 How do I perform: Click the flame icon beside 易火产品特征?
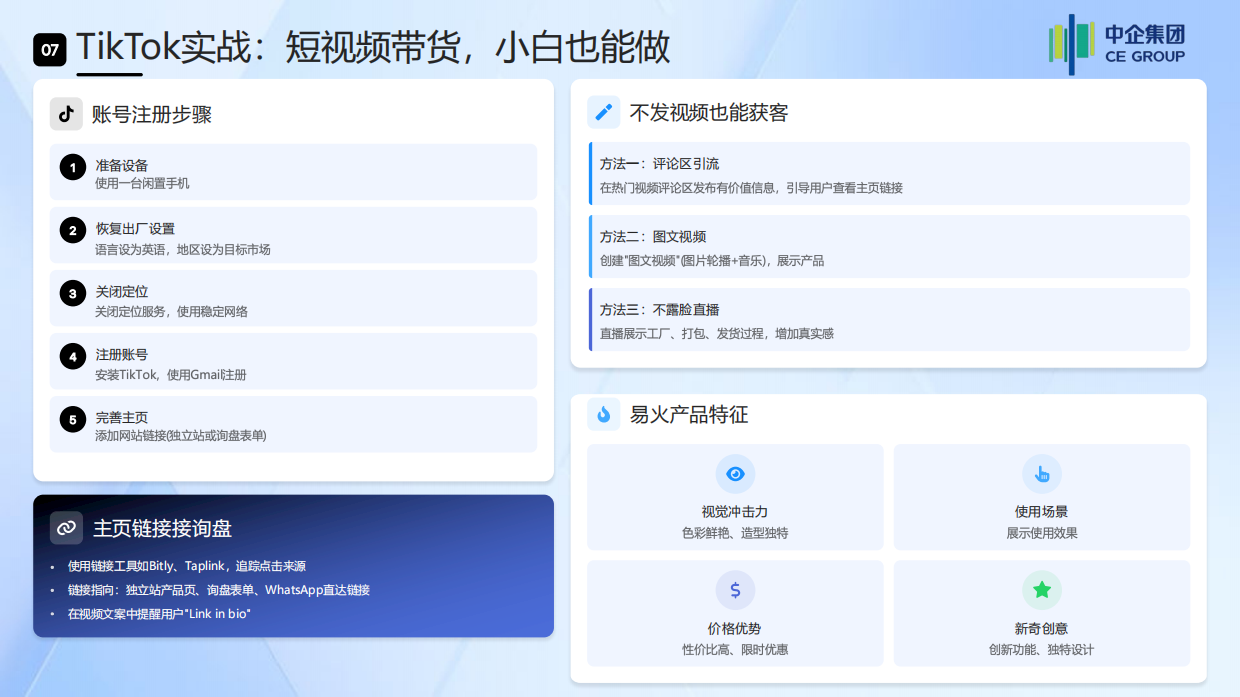[x=602, y=413]
